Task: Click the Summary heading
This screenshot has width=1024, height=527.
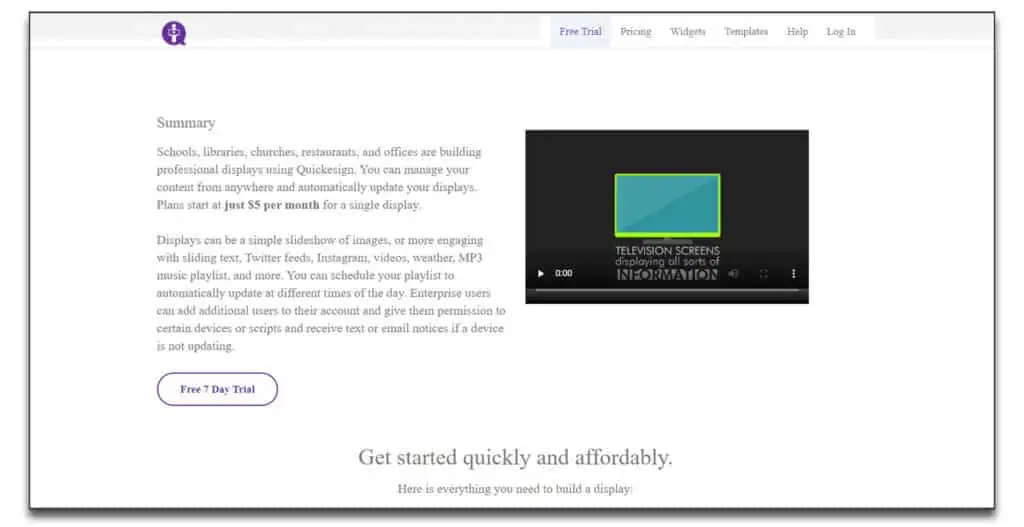Action: click(186, 123)
